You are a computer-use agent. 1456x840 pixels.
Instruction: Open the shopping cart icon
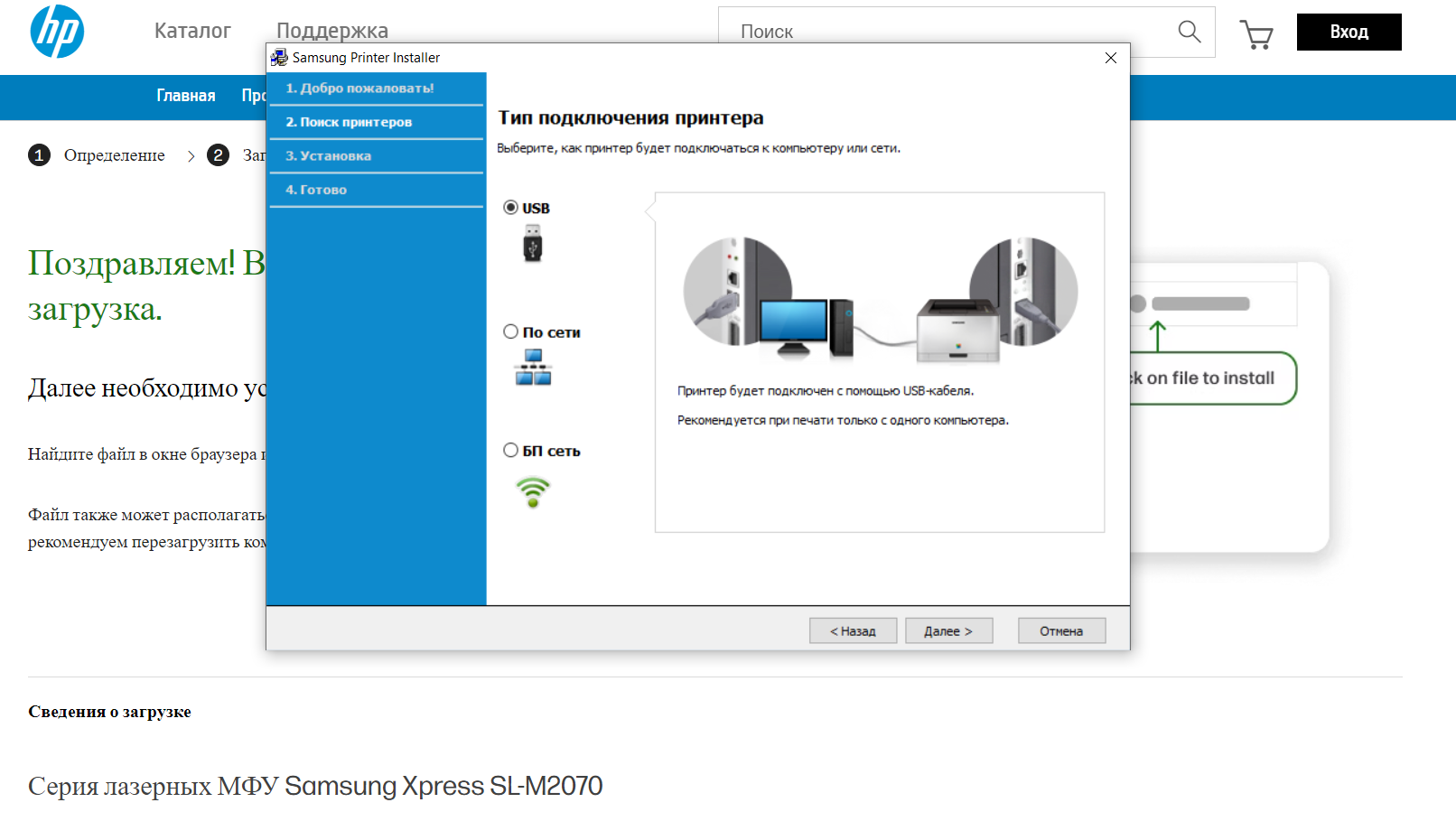[x=1255, y=34]
